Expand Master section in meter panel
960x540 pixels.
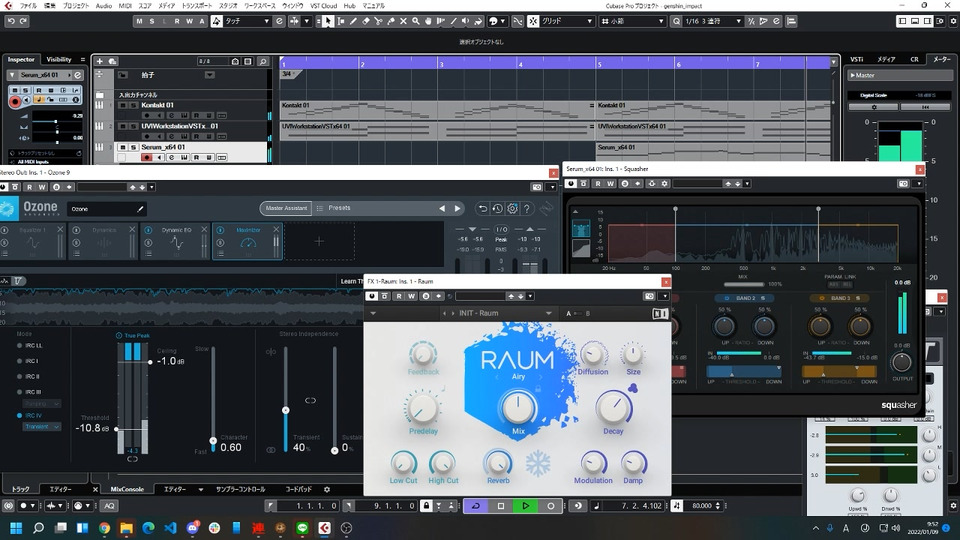(x=852, y=75)
